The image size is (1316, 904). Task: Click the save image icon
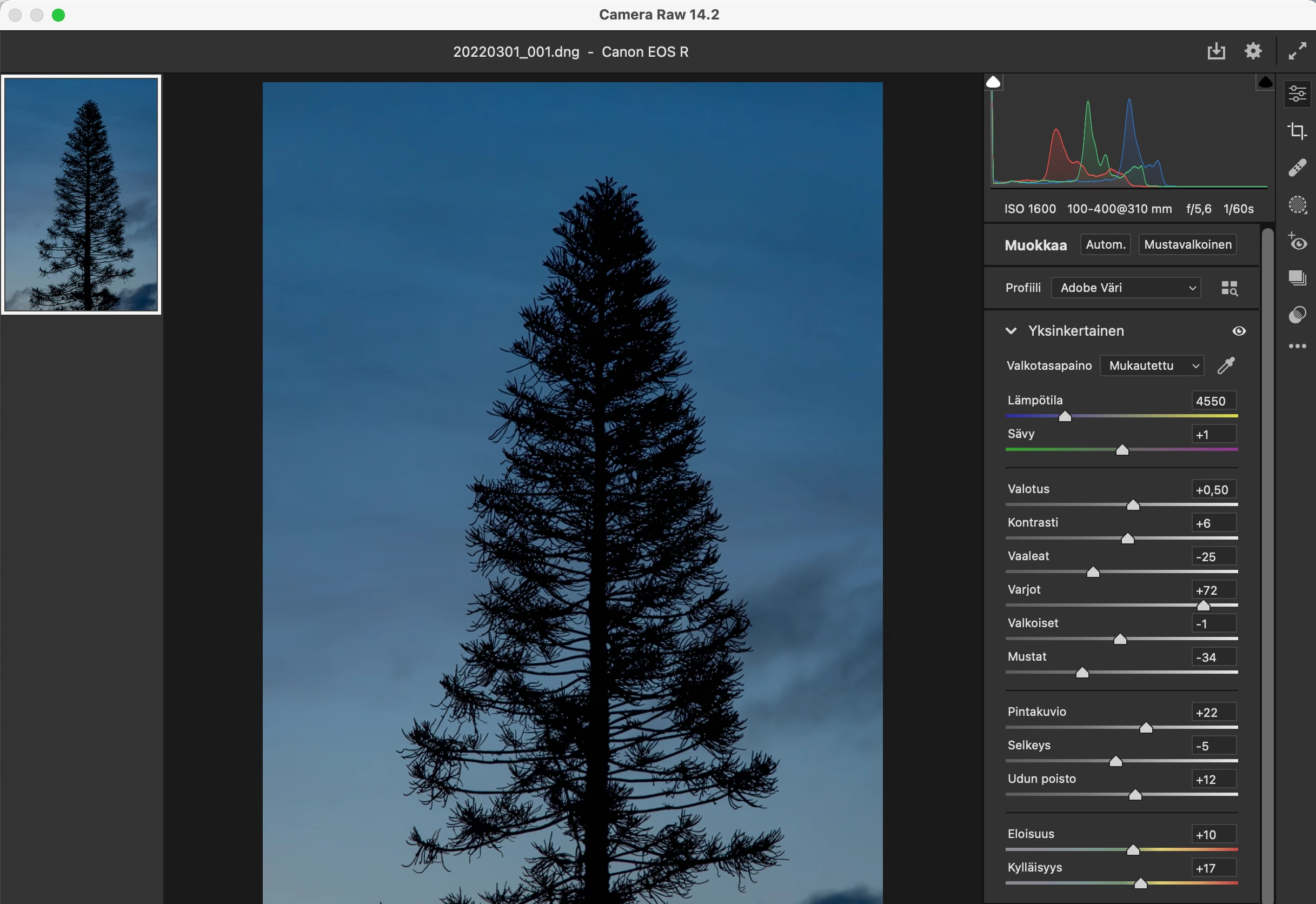[1216, 51]
